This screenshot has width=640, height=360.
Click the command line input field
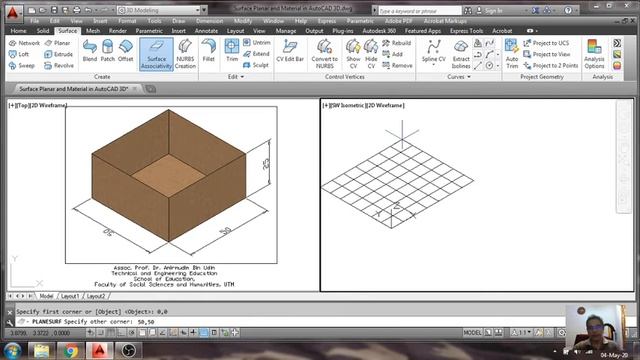point(290,322)
